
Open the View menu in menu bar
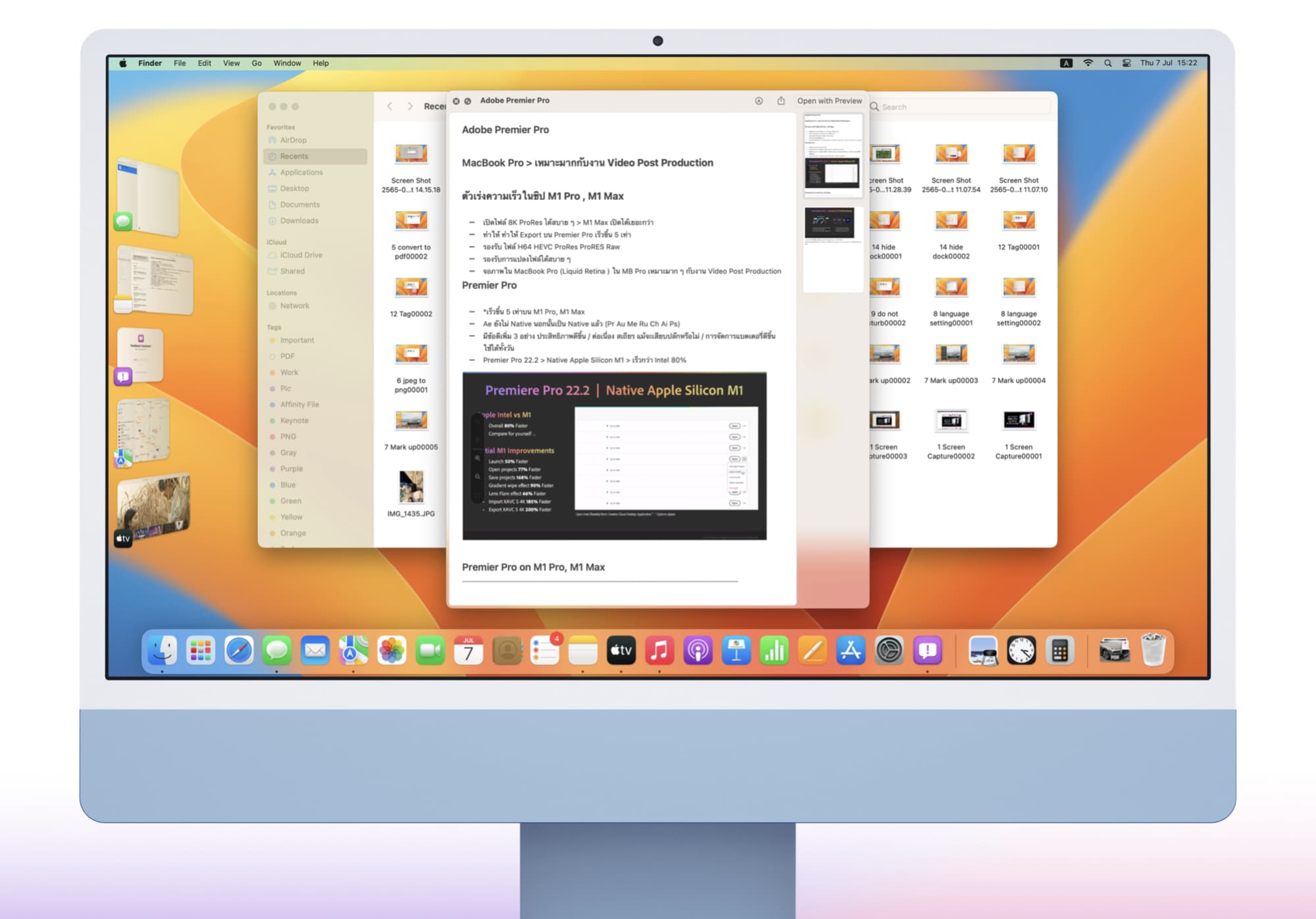tap(231, 63)
